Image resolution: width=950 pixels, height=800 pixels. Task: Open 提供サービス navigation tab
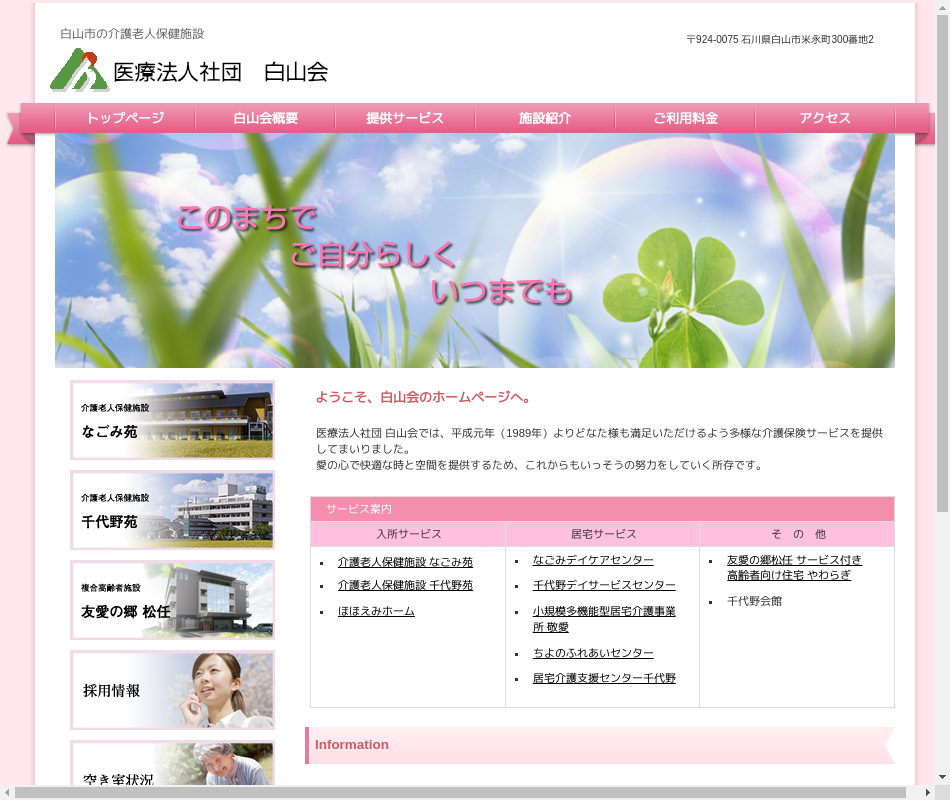tap(405, 118)
